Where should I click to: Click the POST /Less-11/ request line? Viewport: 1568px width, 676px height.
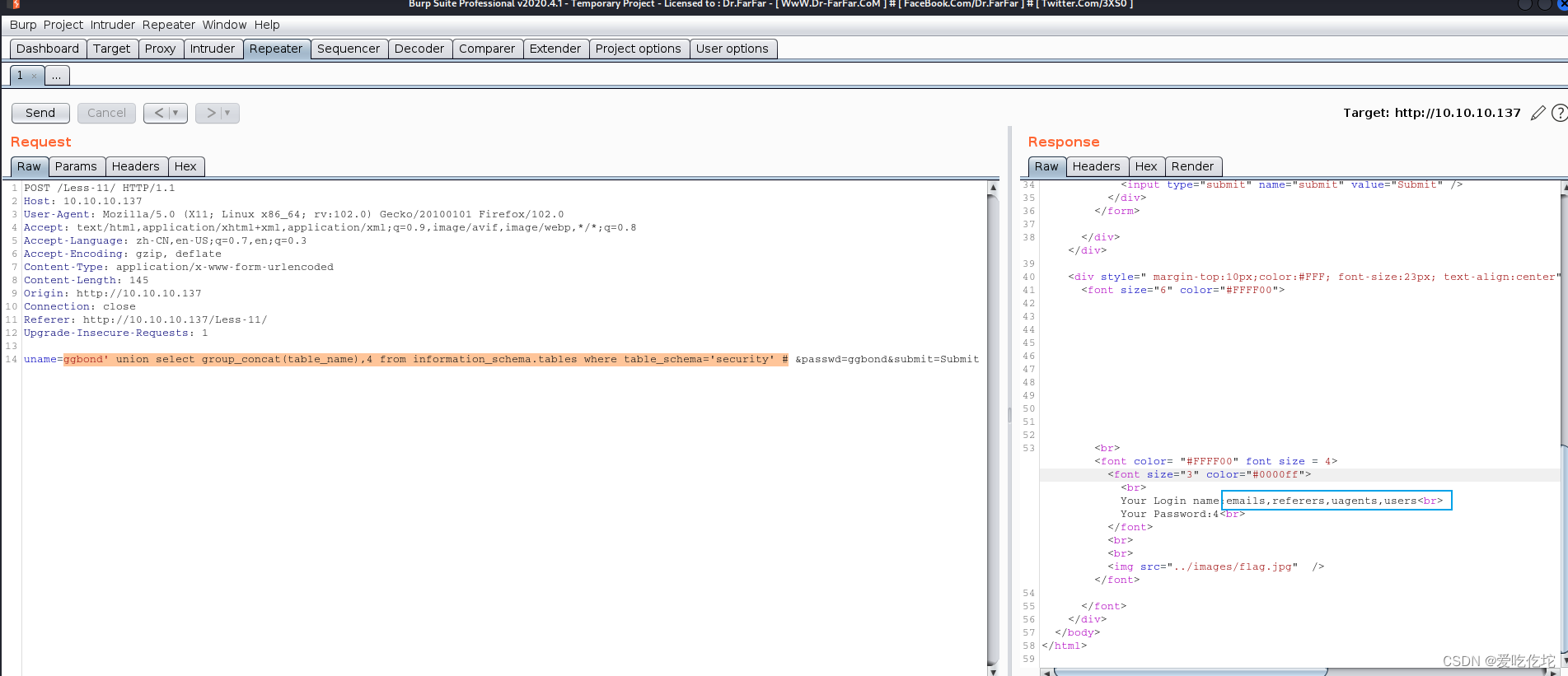point(99,188)
